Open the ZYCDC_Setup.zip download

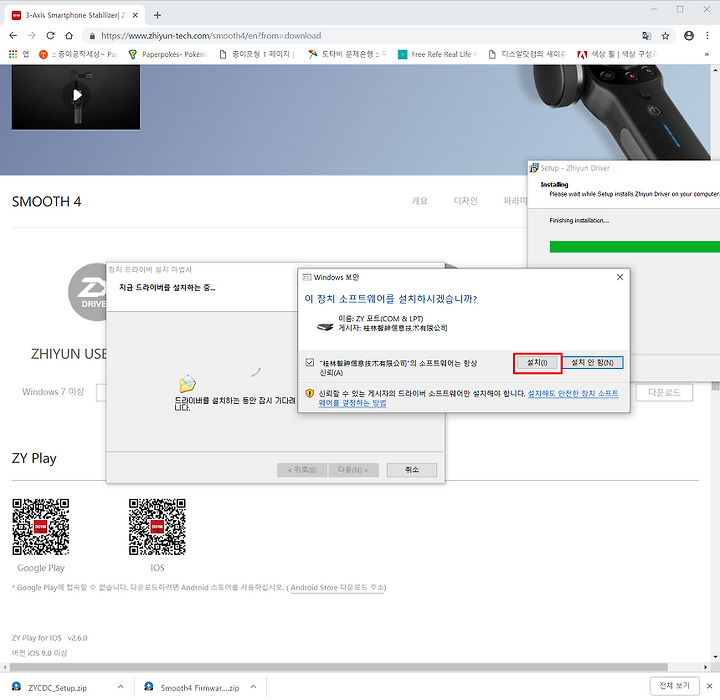point(58,688)
